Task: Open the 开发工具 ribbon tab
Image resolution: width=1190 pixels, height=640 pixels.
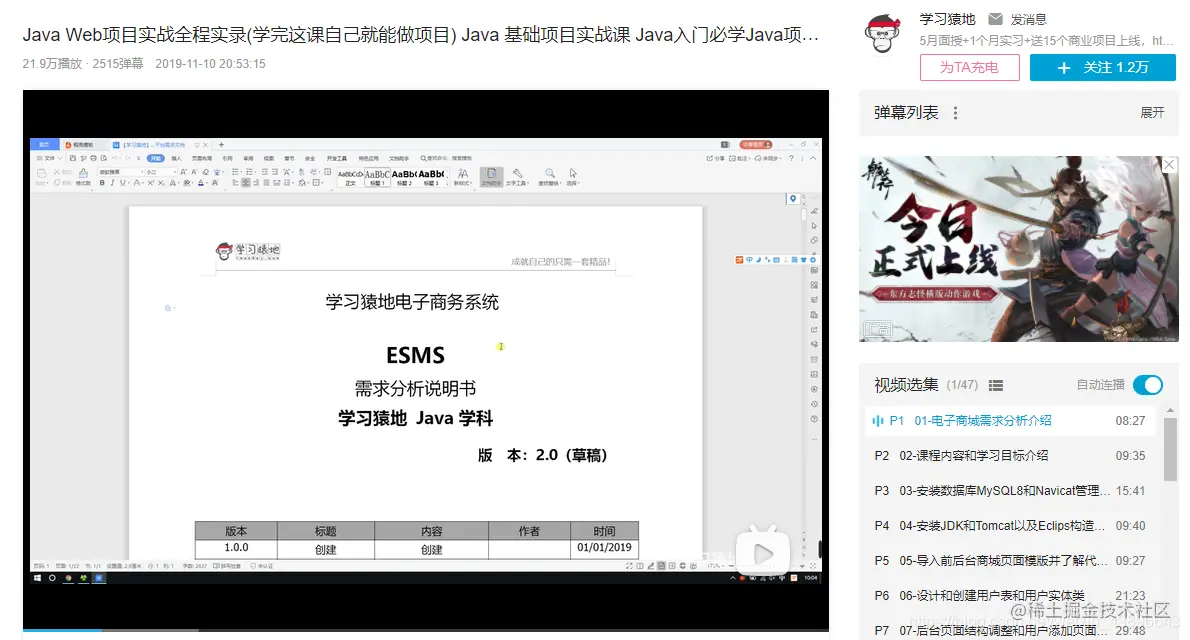Action: coord(336,159)
